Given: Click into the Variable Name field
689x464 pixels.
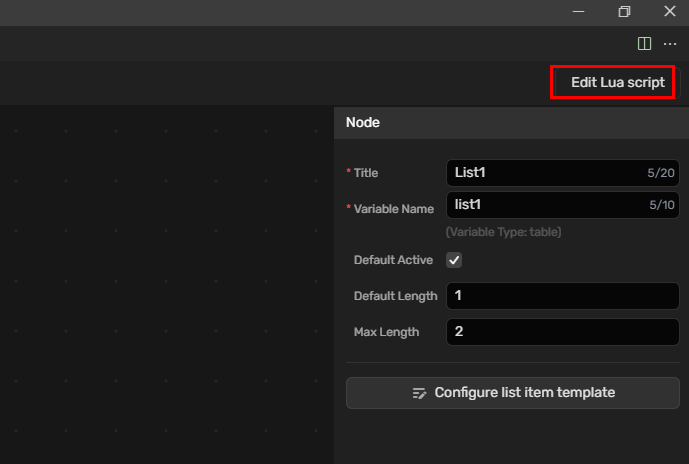Looking at the screenshot, I should tap(540, 205).
